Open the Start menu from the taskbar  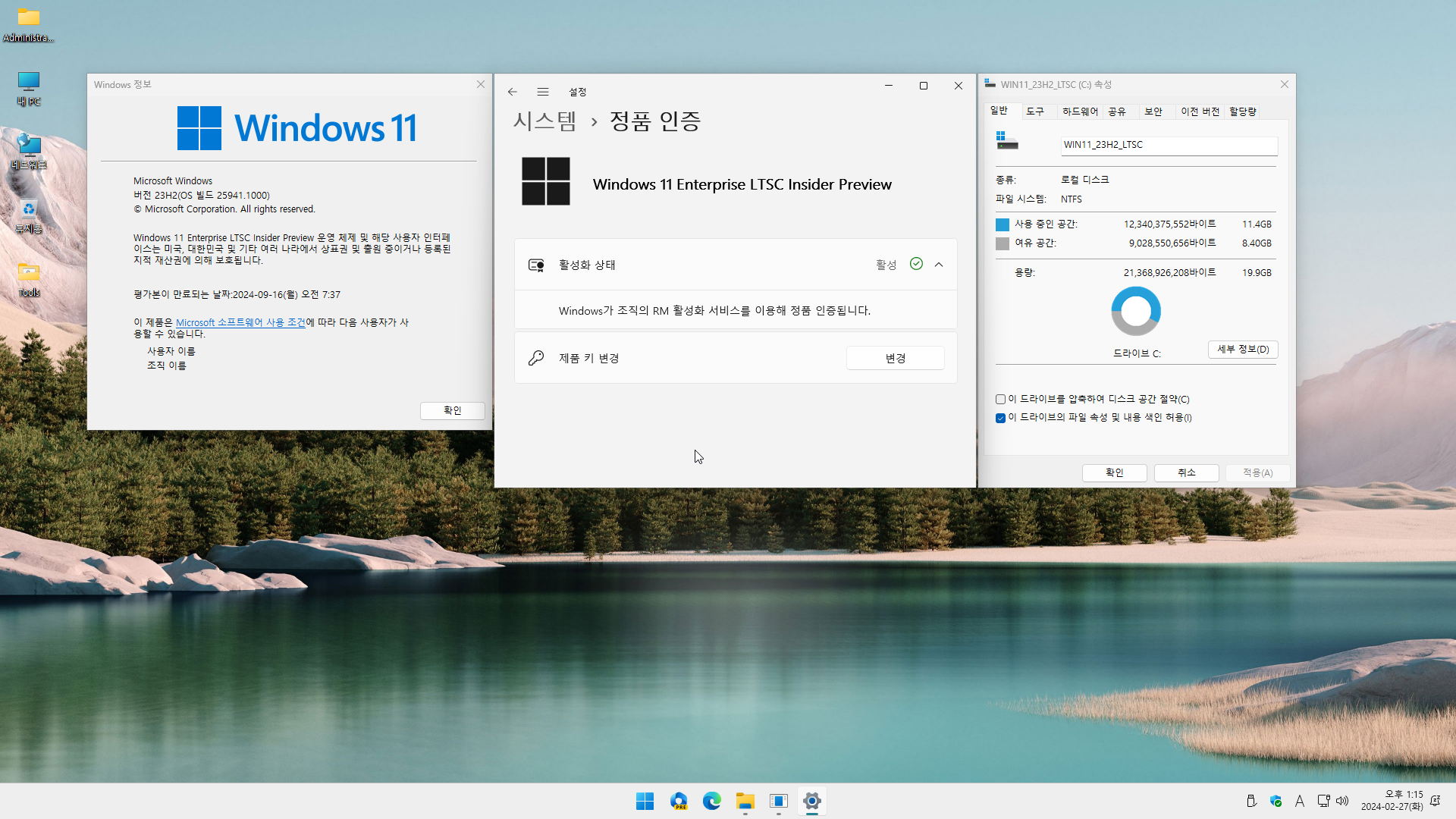click(645, 801)
